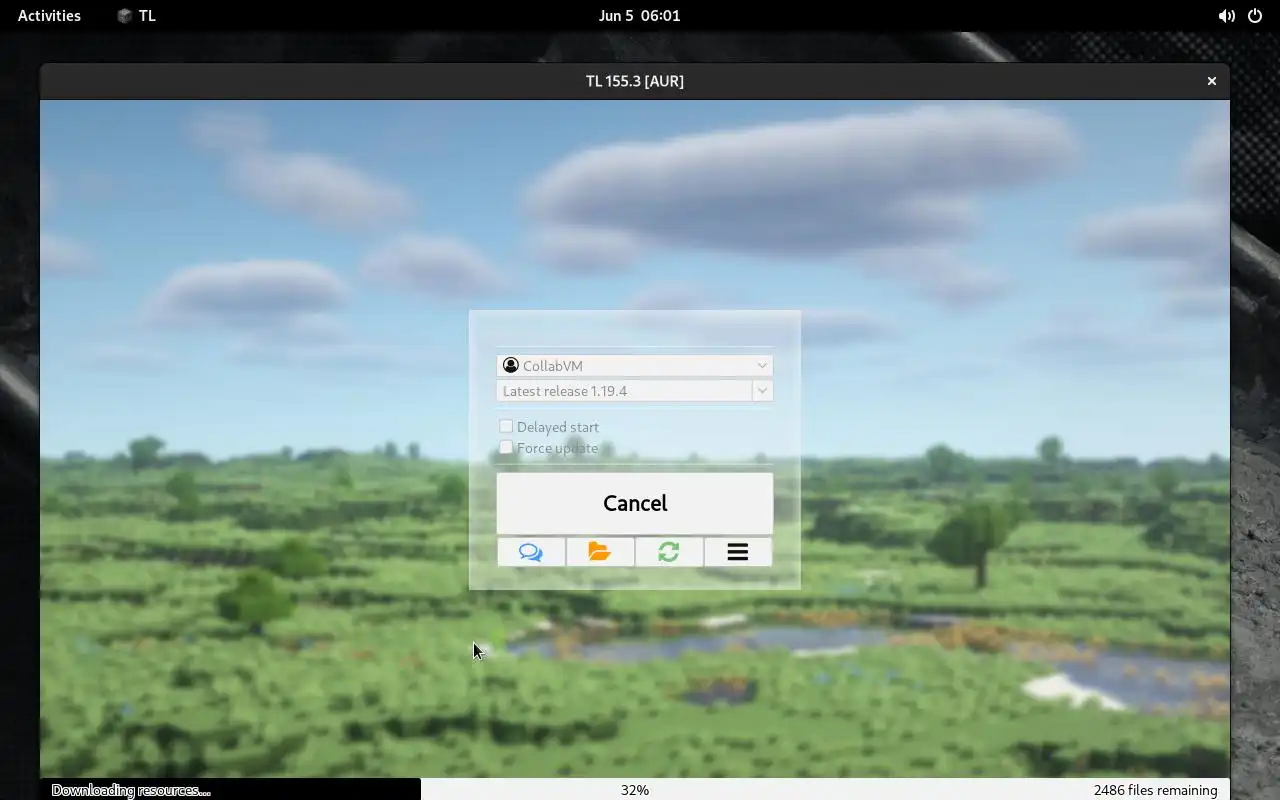This screenshot has width=1280, height=800.
Task: Click the TL 155.3 [AUR] title bar
Action: pos(635,81)
